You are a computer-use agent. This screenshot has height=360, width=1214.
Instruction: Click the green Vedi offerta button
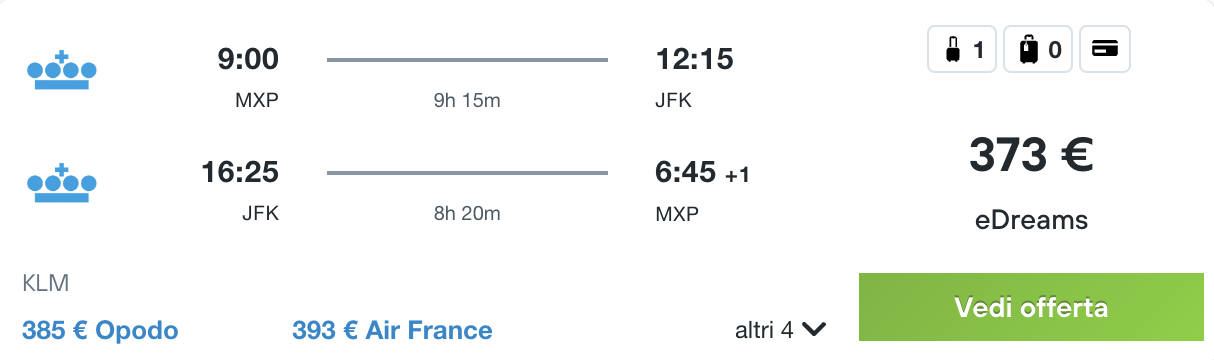point(1031,307)
